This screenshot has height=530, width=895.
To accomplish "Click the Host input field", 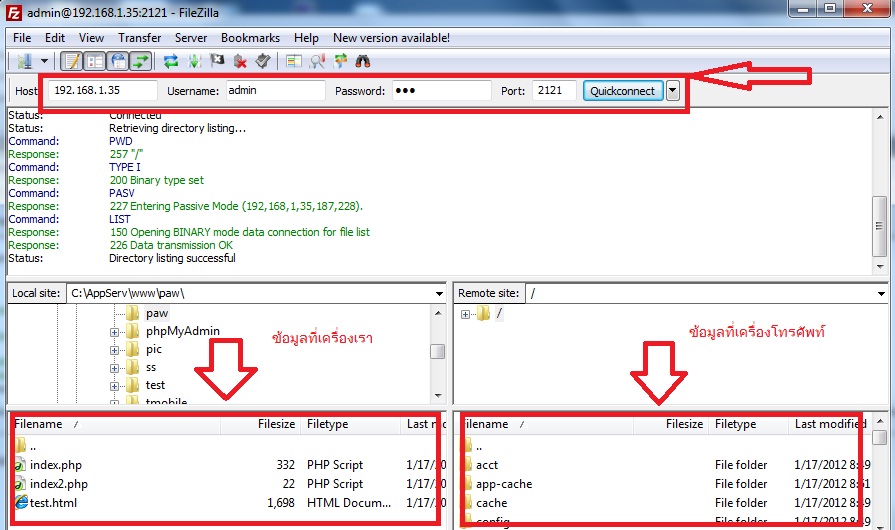I will 103,90.
